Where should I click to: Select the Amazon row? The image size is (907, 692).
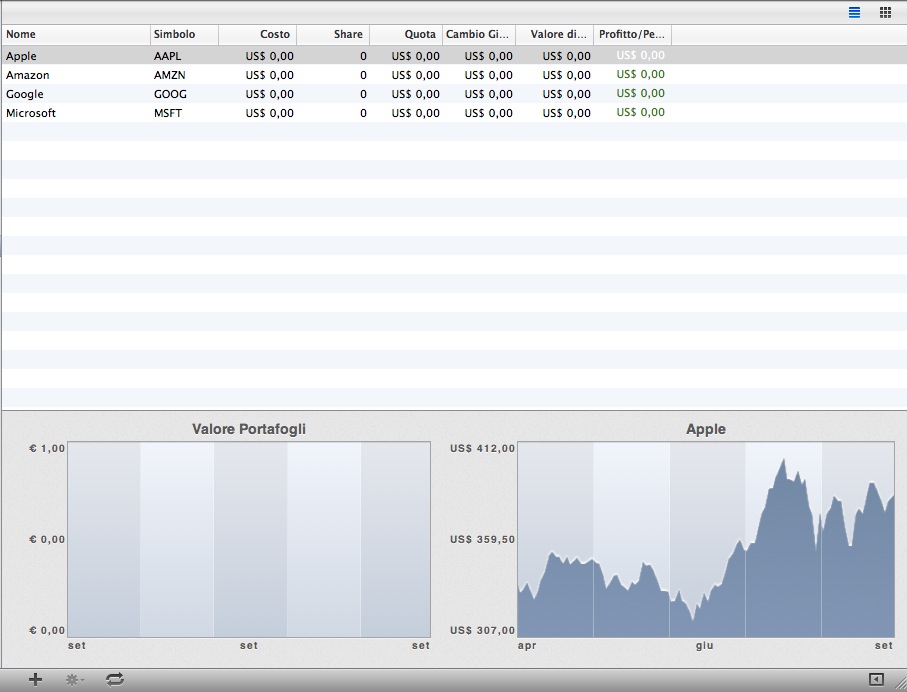[x=454, y=75]
